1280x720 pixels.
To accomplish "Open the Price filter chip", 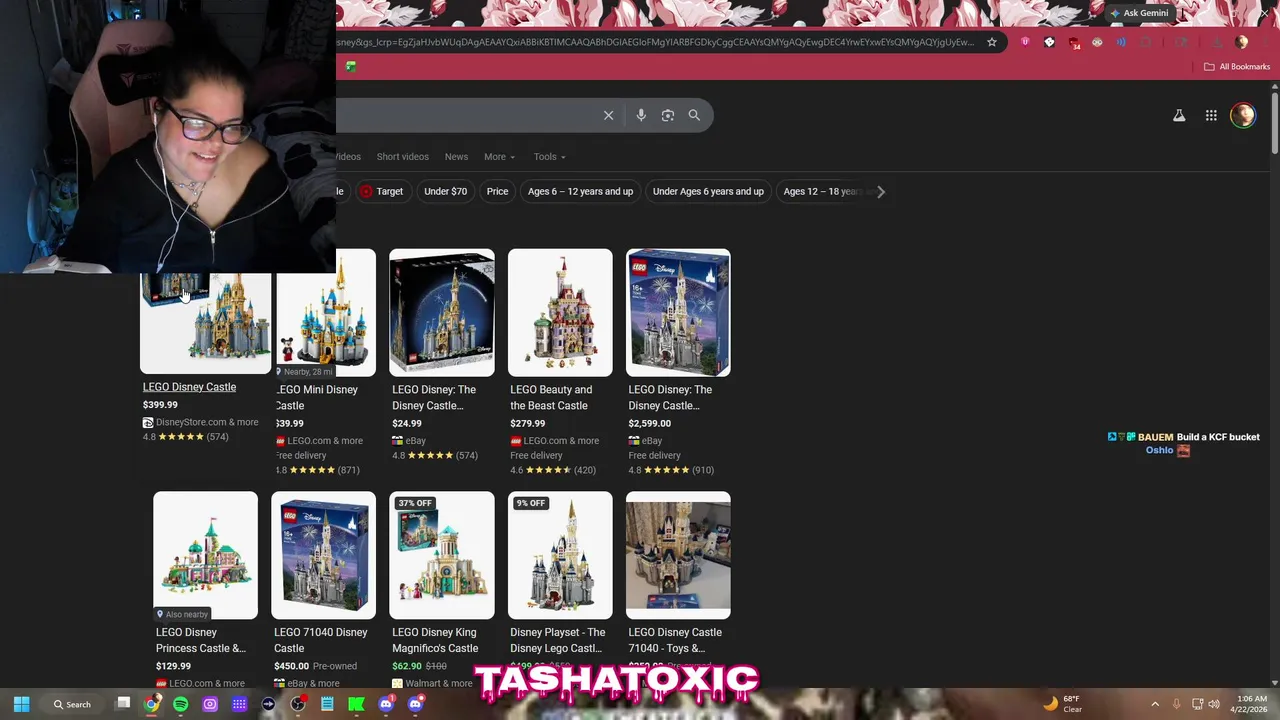I will (497, 191).
